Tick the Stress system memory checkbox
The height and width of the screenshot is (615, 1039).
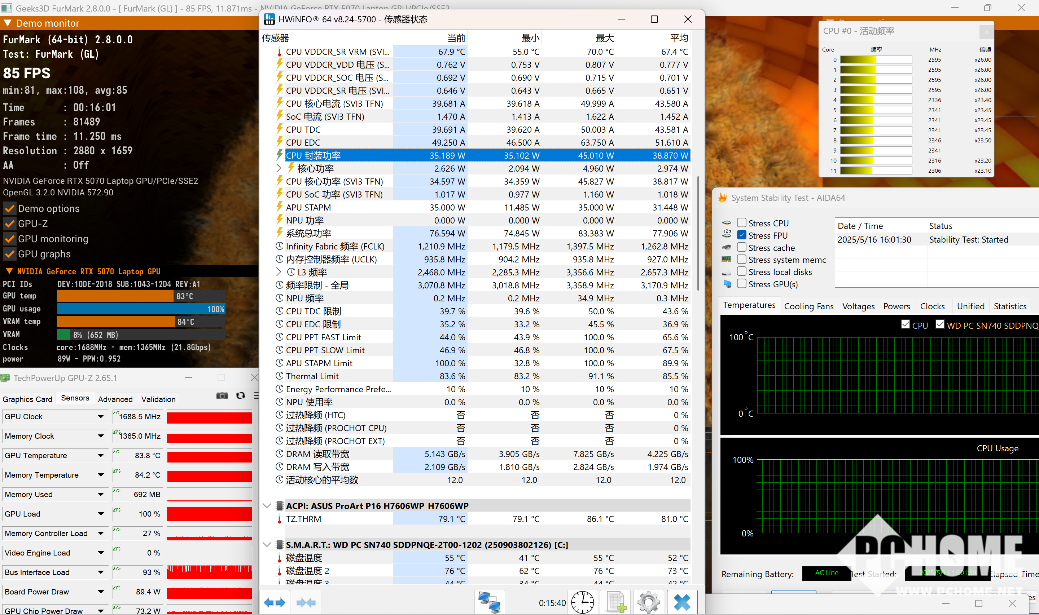(x=742, y=259)
